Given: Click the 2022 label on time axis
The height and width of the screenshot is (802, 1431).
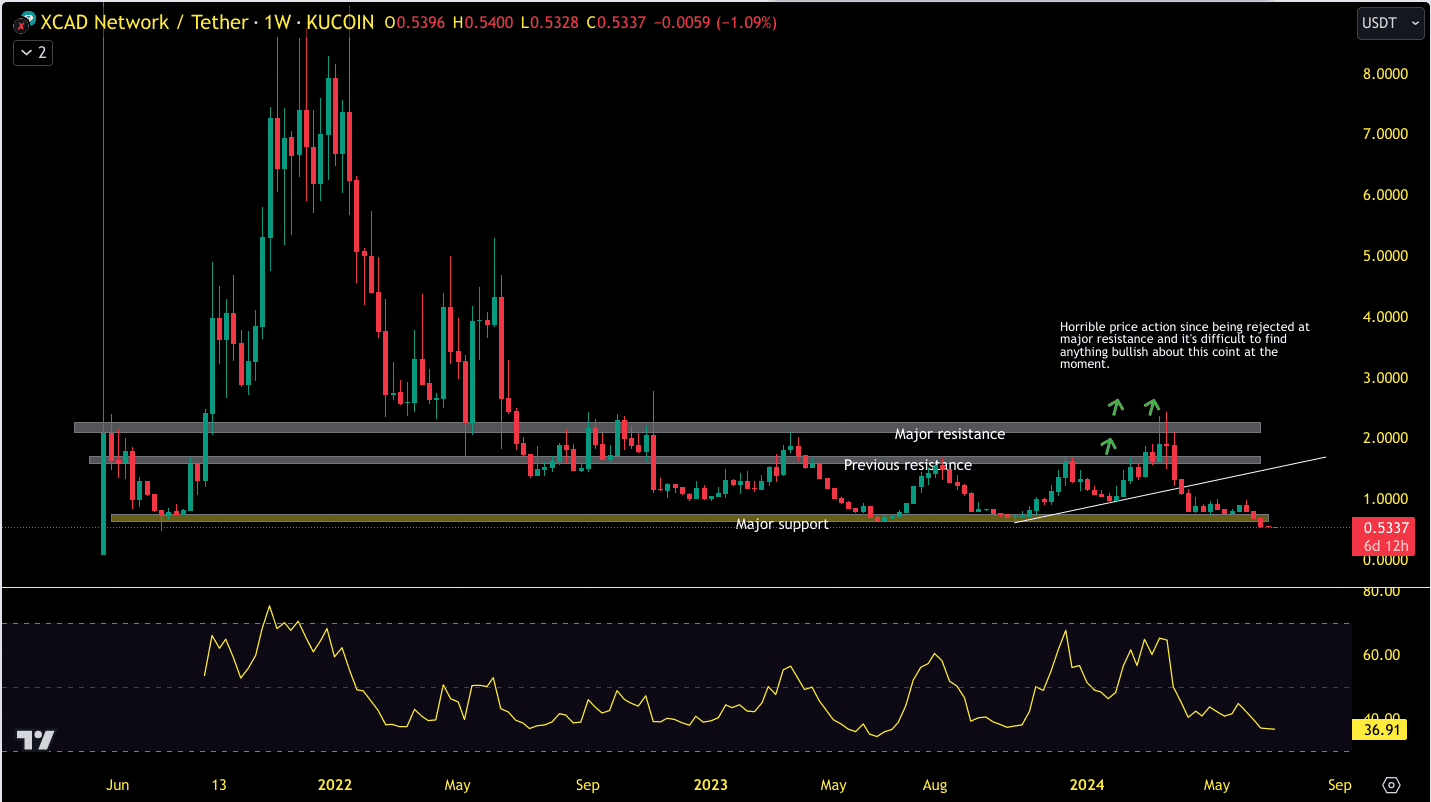Looking at the screenshot, I should click(334, 785).
